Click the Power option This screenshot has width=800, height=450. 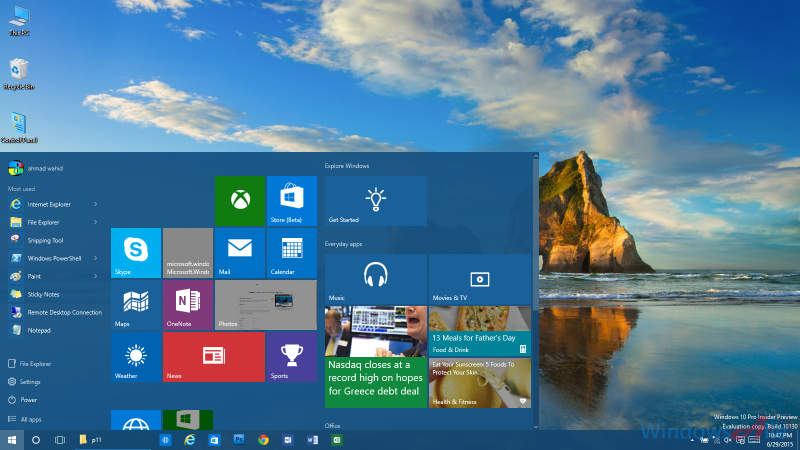click(x=28, y=400)
